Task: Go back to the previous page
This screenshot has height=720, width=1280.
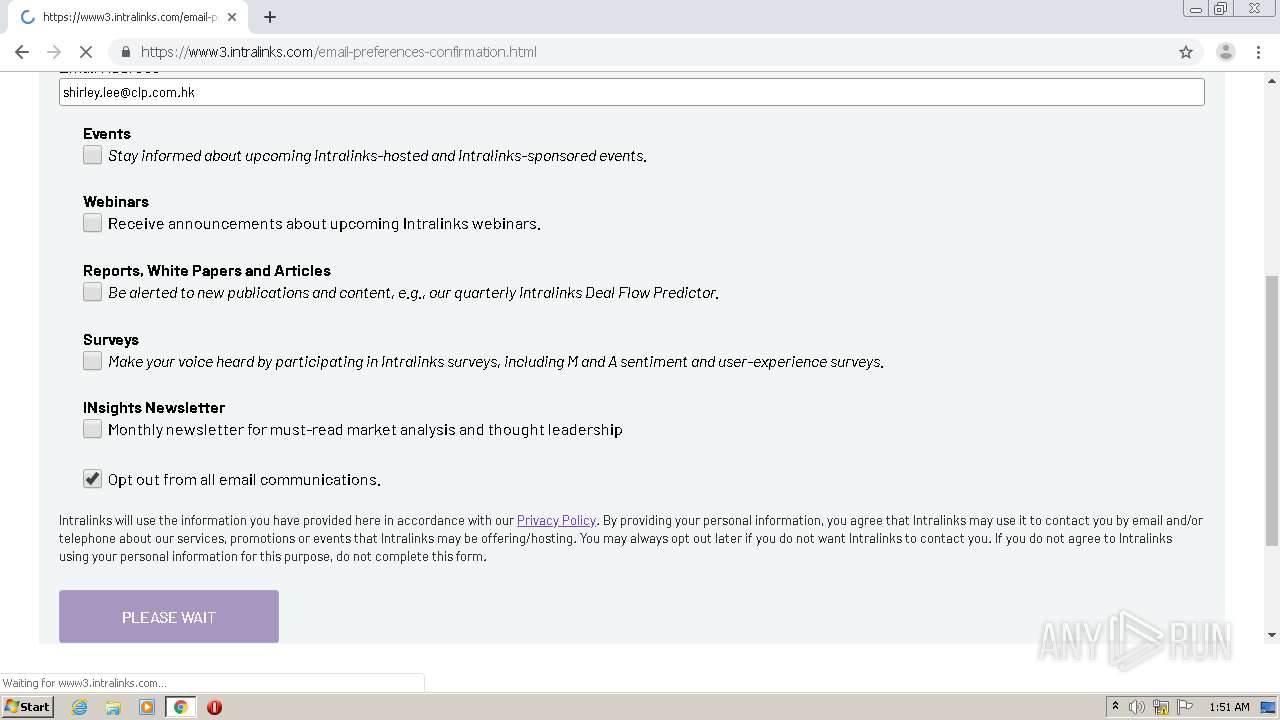Action: tap(22, 52)
